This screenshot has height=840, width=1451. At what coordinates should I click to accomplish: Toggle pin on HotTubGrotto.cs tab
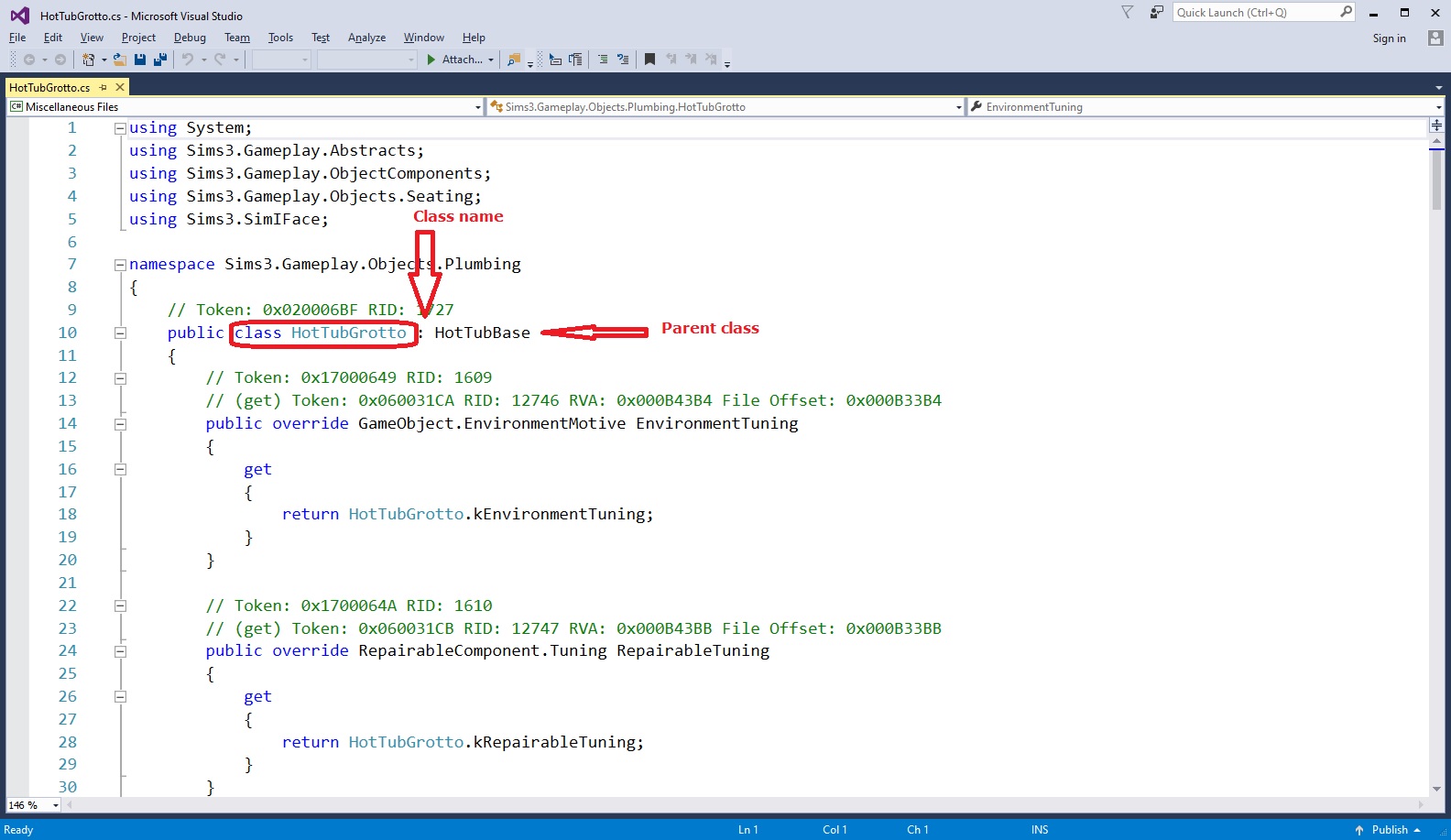pos(104,87)
